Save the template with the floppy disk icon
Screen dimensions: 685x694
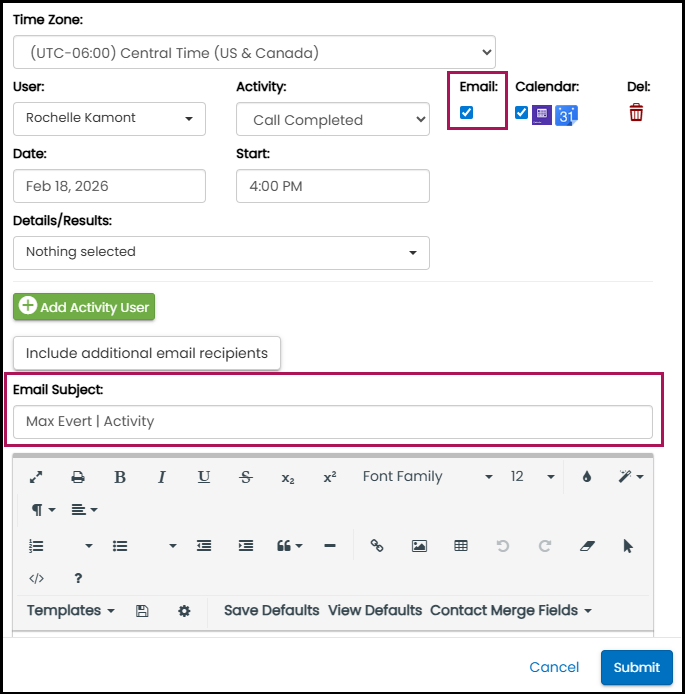click(142, 611)
